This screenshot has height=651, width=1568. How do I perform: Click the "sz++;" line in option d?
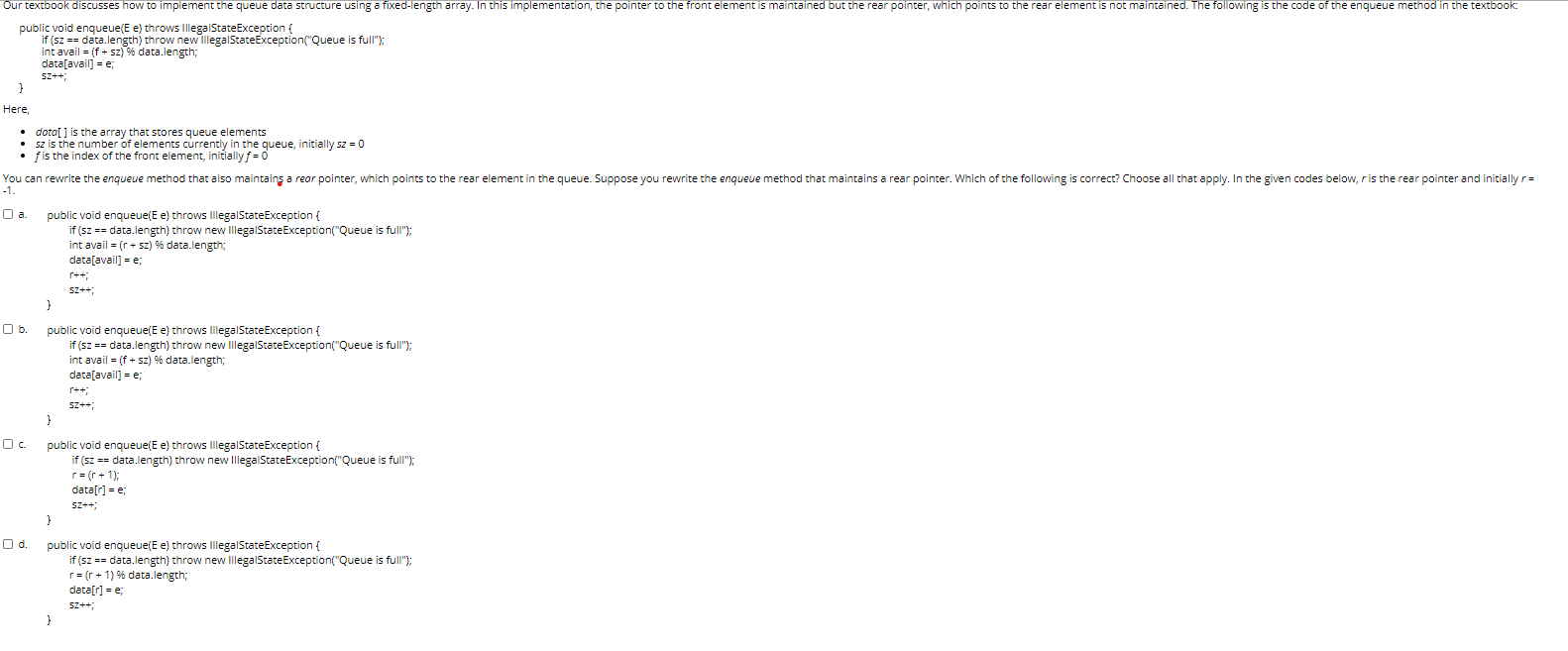[x=81, y=604]
